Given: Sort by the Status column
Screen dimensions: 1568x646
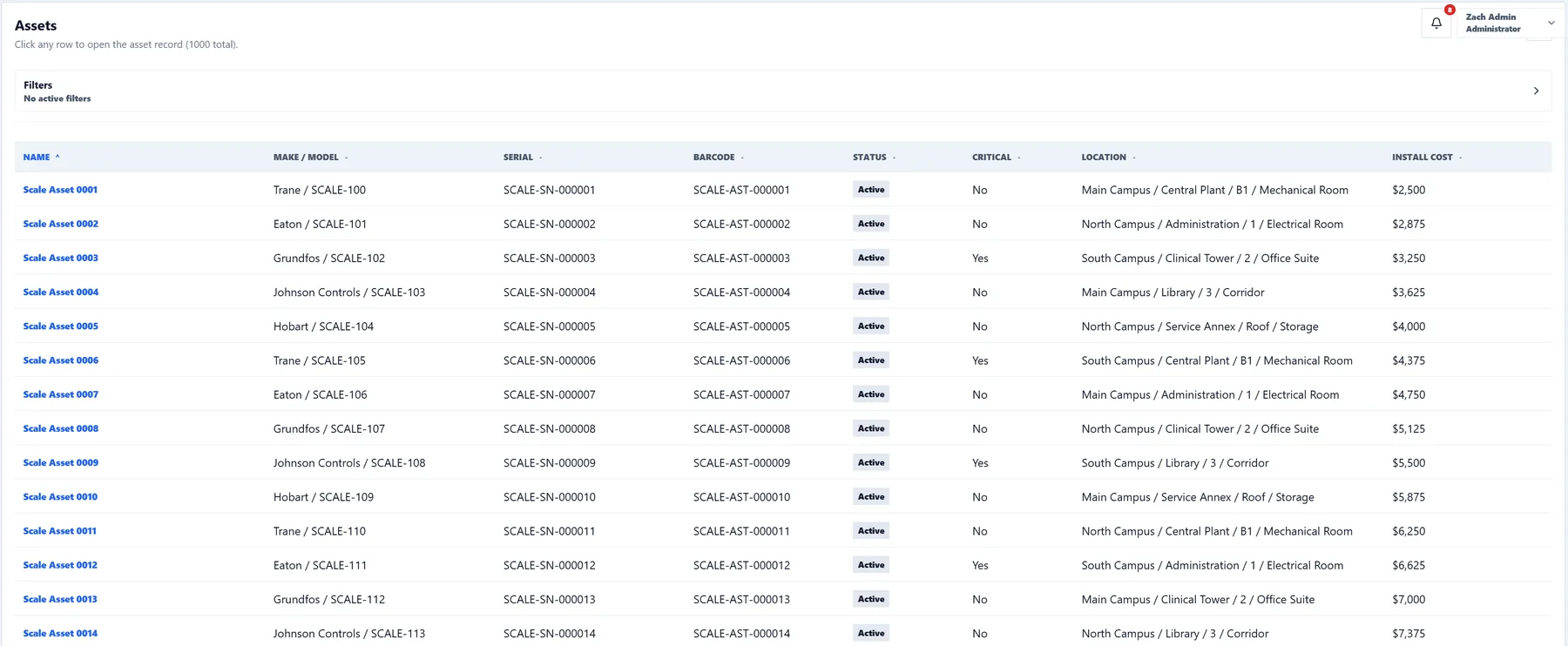Looking at the screenshot, I should click(x=874, y=158).
